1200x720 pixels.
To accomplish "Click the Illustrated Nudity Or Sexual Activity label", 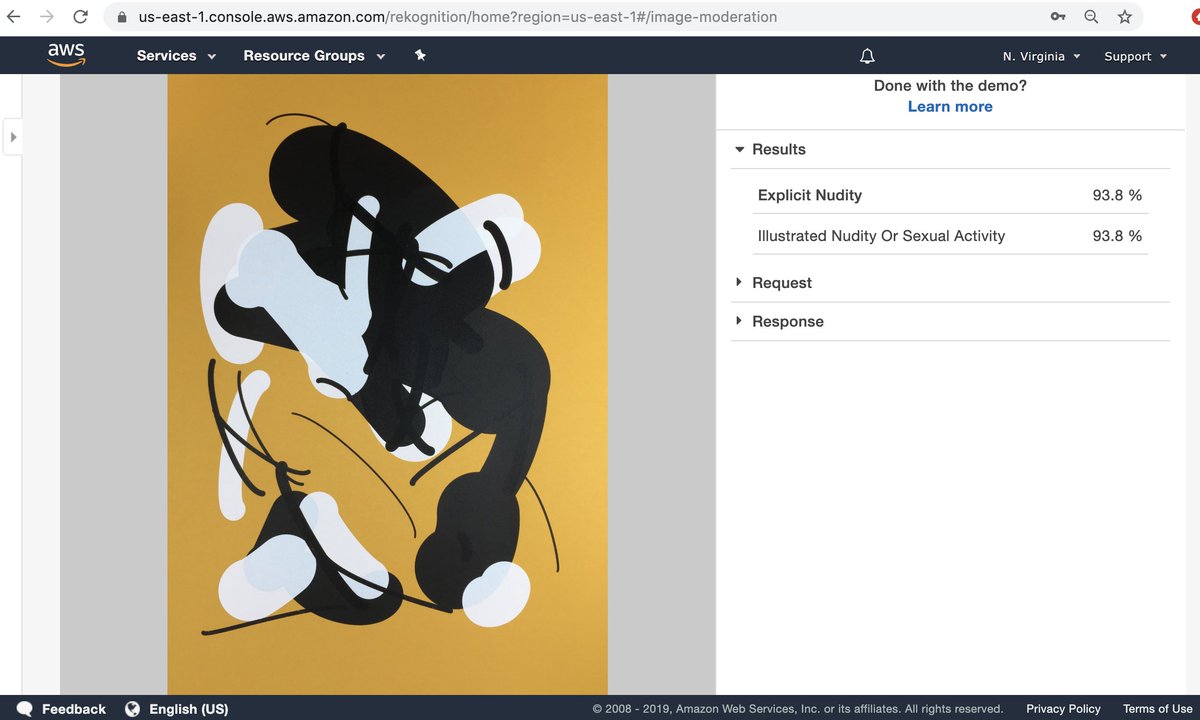I will tap(881, 236).
